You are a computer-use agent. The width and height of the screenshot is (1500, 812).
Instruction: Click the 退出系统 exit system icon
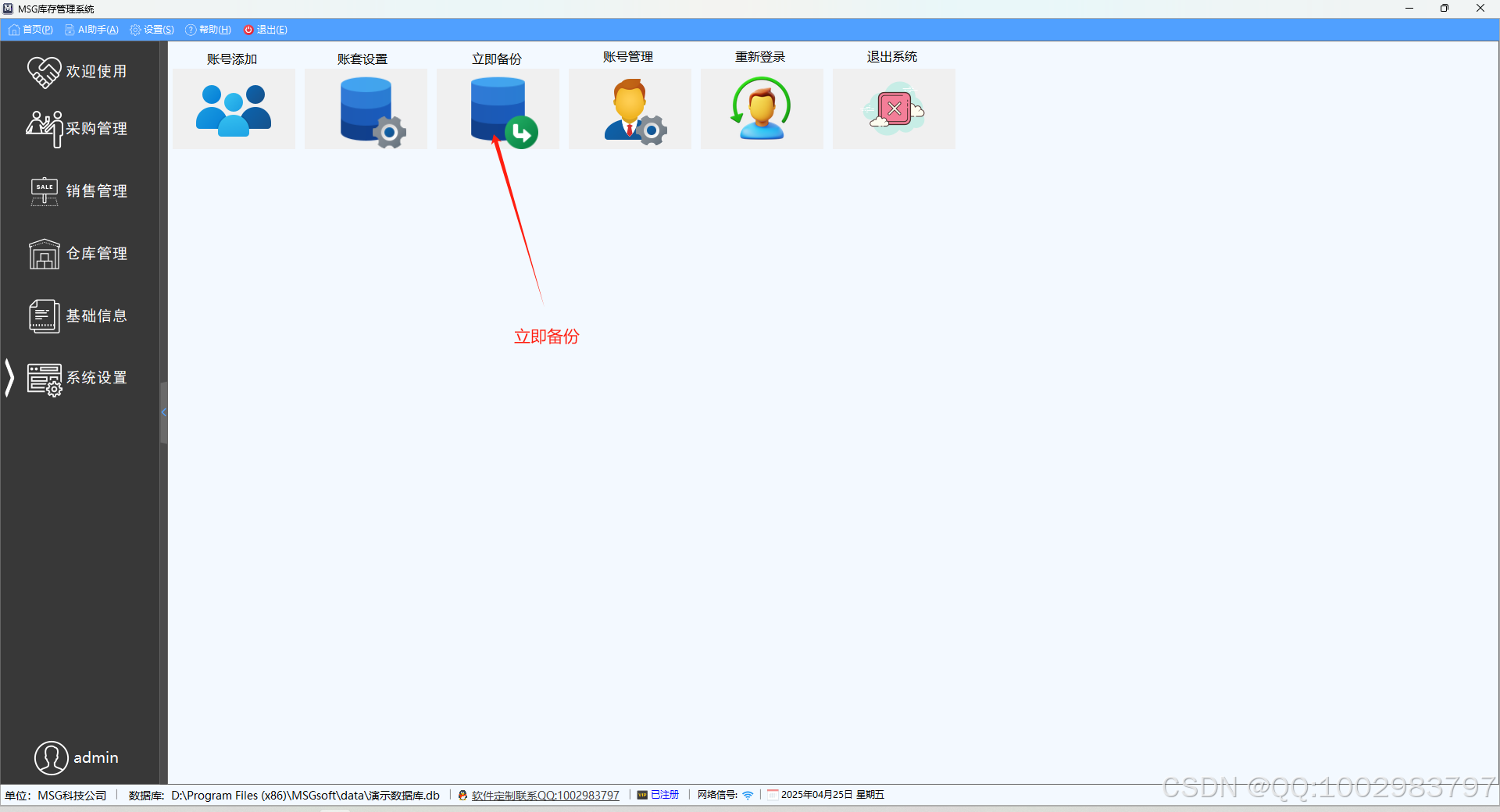point(894,109)
